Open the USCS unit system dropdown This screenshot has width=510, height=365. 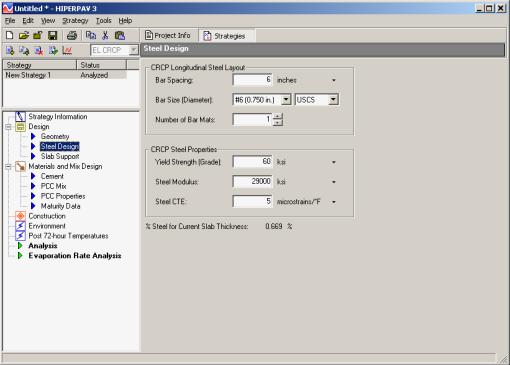tap(333, 100)
